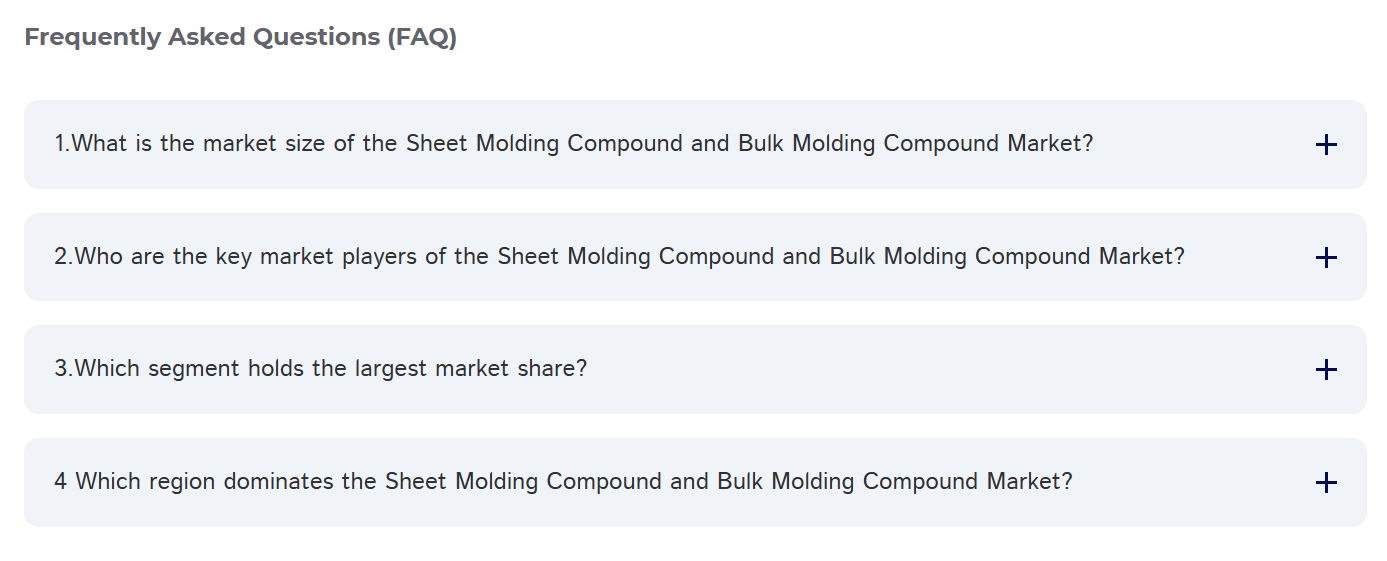Screen dimensions: 1387x561
Task: Click the plus icon for region dominates question
Action: [x=1325, y=483]
